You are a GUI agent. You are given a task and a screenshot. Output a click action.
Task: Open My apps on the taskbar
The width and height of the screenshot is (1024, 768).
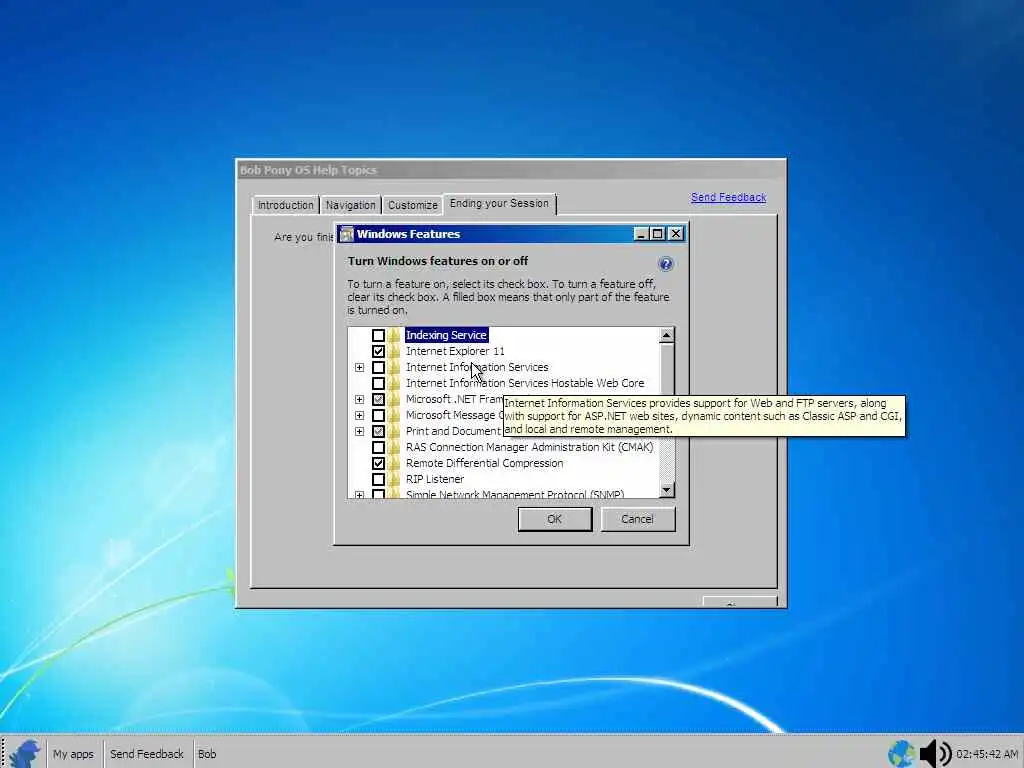pyautogui.click(x=73, y=754)
